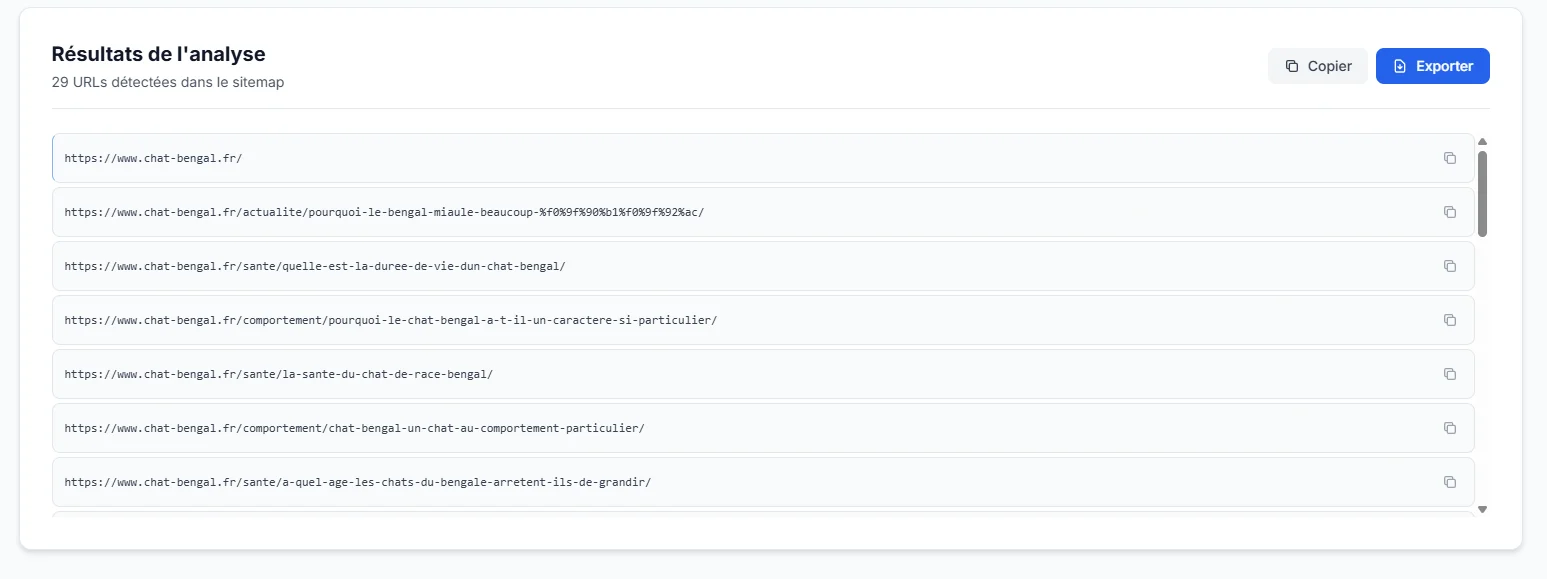
Task: Click the Copier button
Action: (1317, 66)
